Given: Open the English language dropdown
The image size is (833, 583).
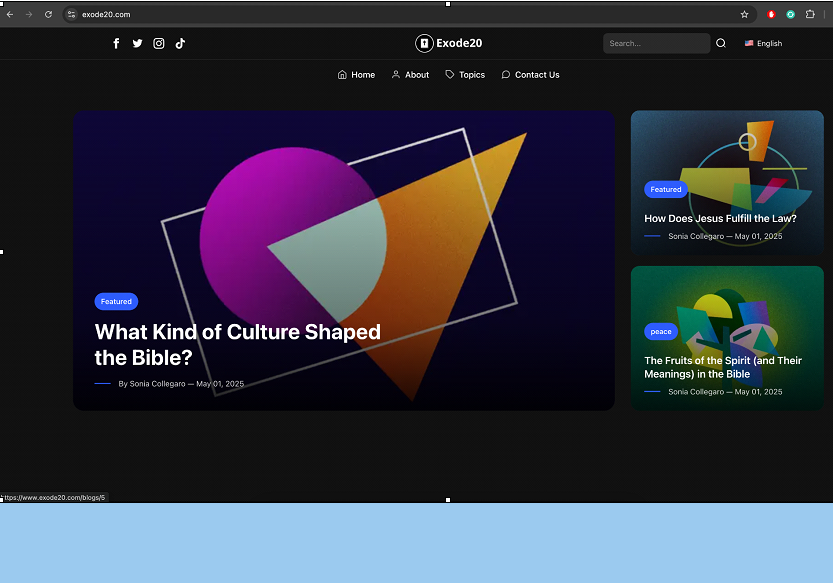Looking at the screenshot, I should point(763,43).
